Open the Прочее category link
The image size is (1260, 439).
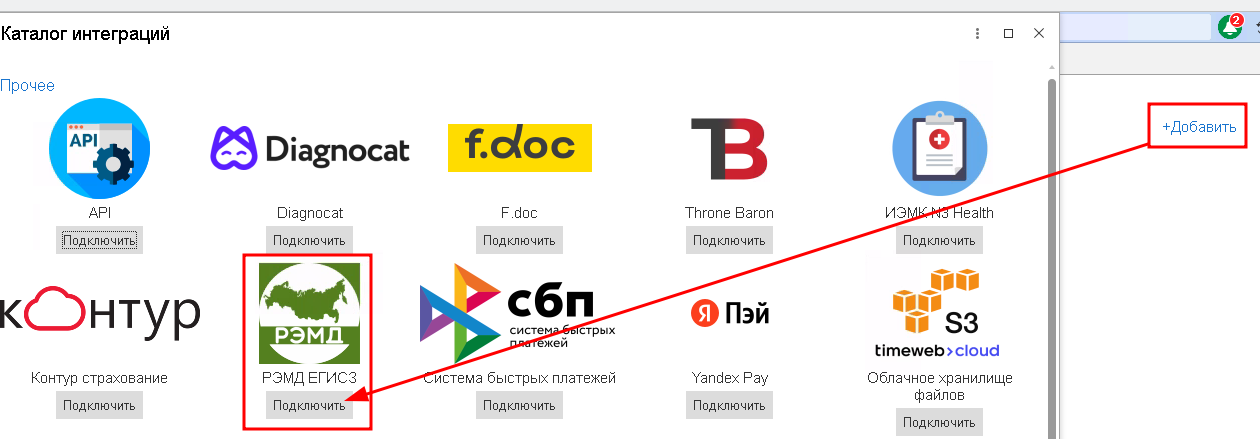(27, 86)
